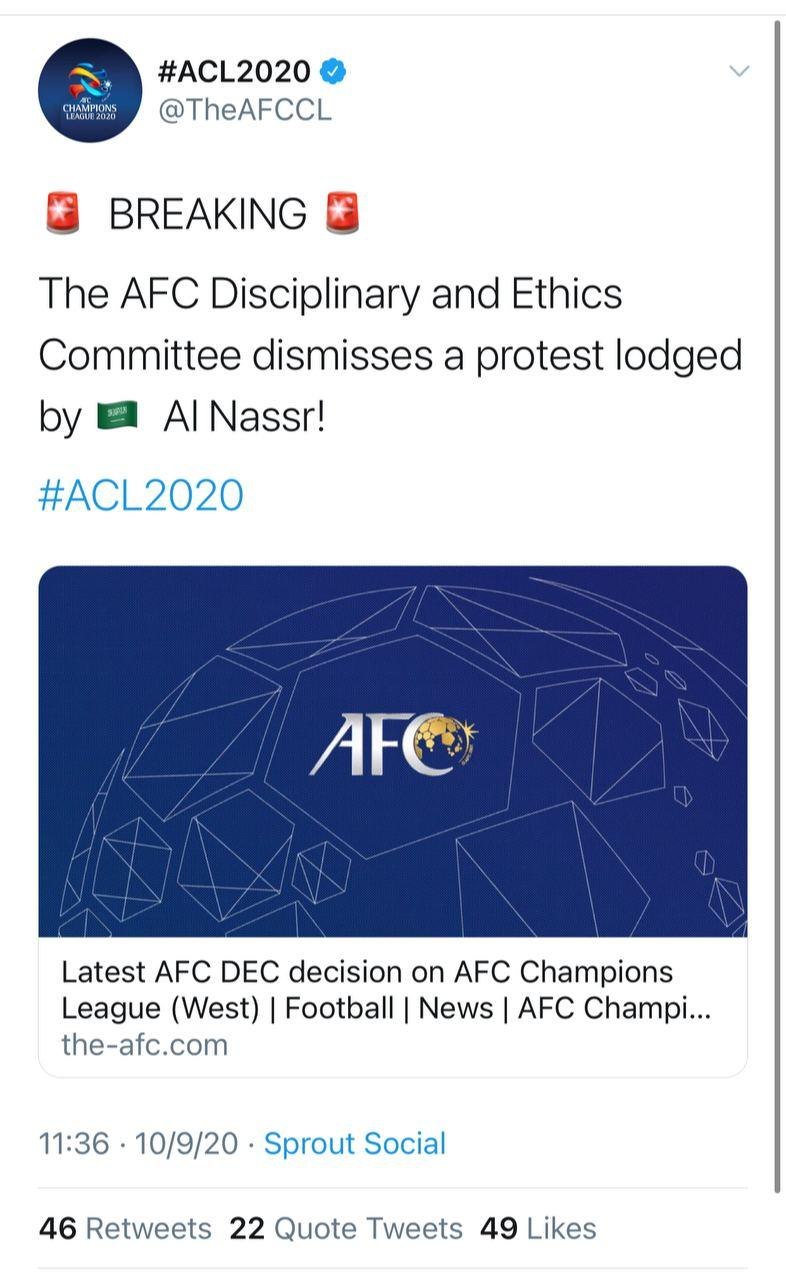
Task: Click the word BREAKING in the tweet
Action: point(207,214)
